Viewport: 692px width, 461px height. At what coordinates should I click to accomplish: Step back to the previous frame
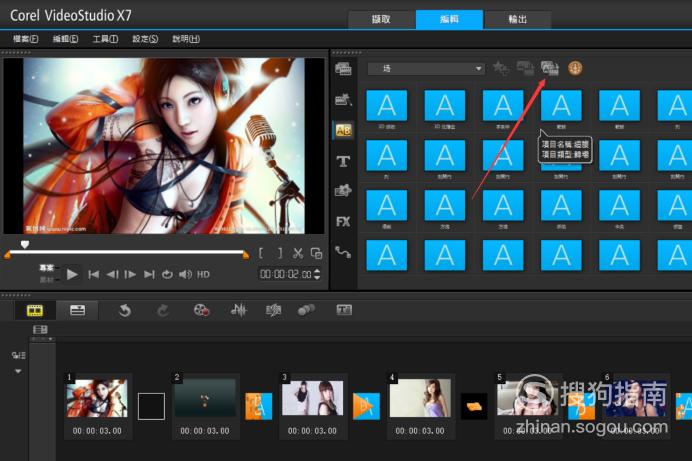[112, 274]
